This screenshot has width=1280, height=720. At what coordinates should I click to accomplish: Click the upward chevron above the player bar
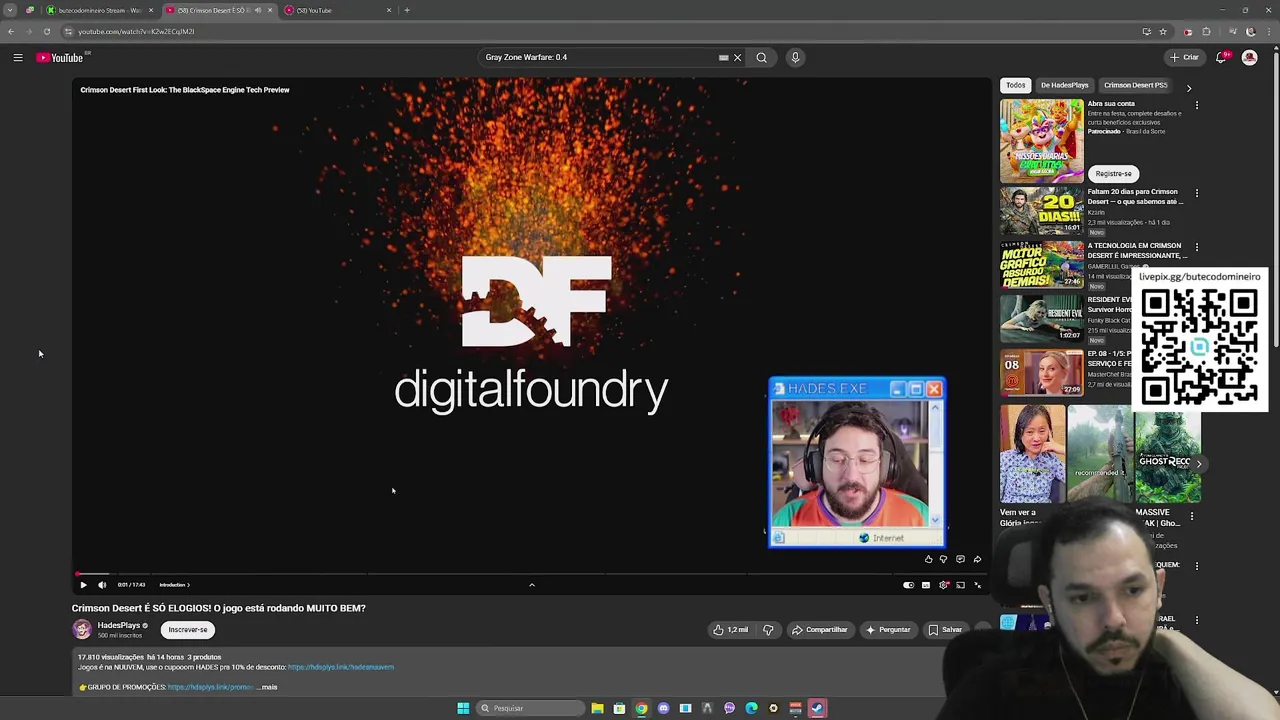tap(532, 585)
